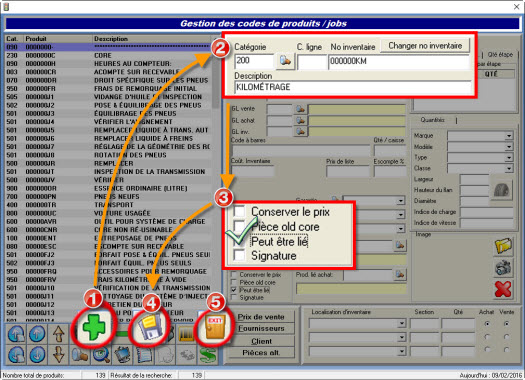Screen dimensions: 525x380
Task: Click the camera icon in Image panel
Action: pos(503,267)
